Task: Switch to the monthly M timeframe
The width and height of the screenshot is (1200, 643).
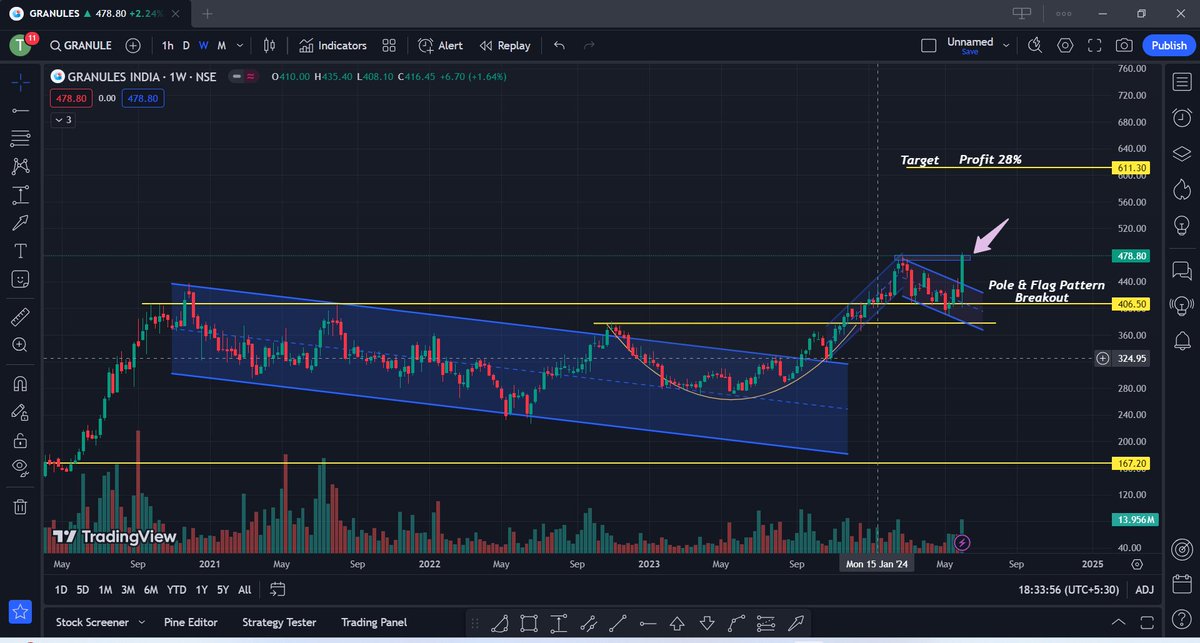Action: [221, 46]
